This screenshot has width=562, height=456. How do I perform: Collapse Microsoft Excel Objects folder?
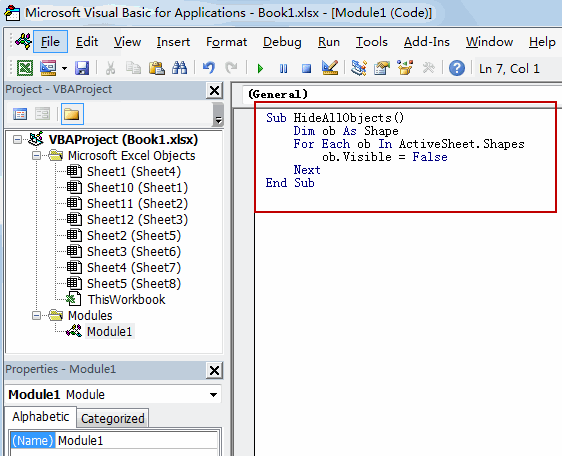point(36,156)
